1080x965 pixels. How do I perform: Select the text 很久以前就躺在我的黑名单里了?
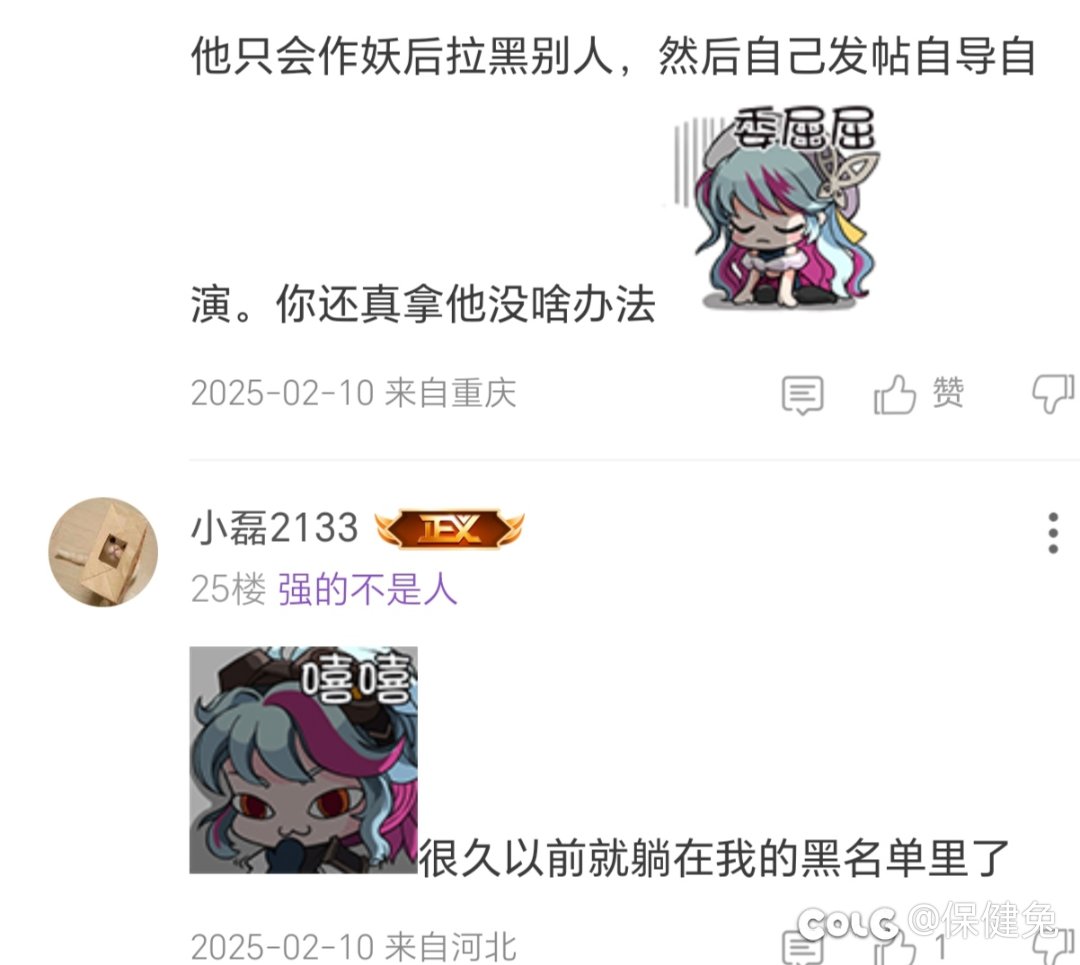[714, 858]
